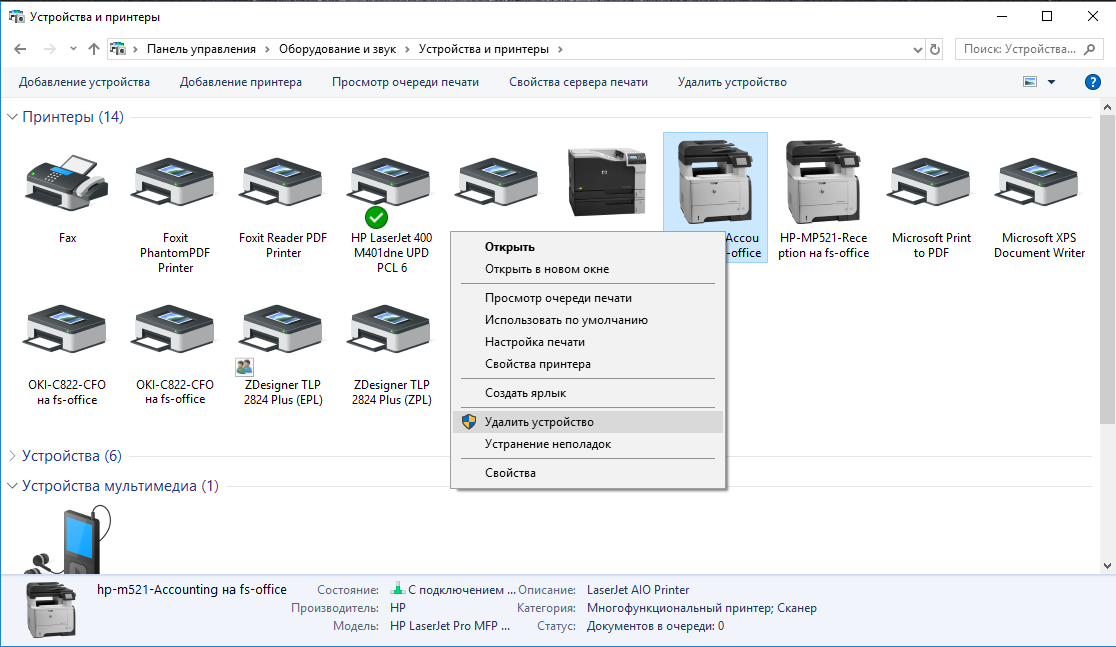This screenshot has height=647, width=1116.
Task: Click the media player device icon
Action: pos(70,541)
